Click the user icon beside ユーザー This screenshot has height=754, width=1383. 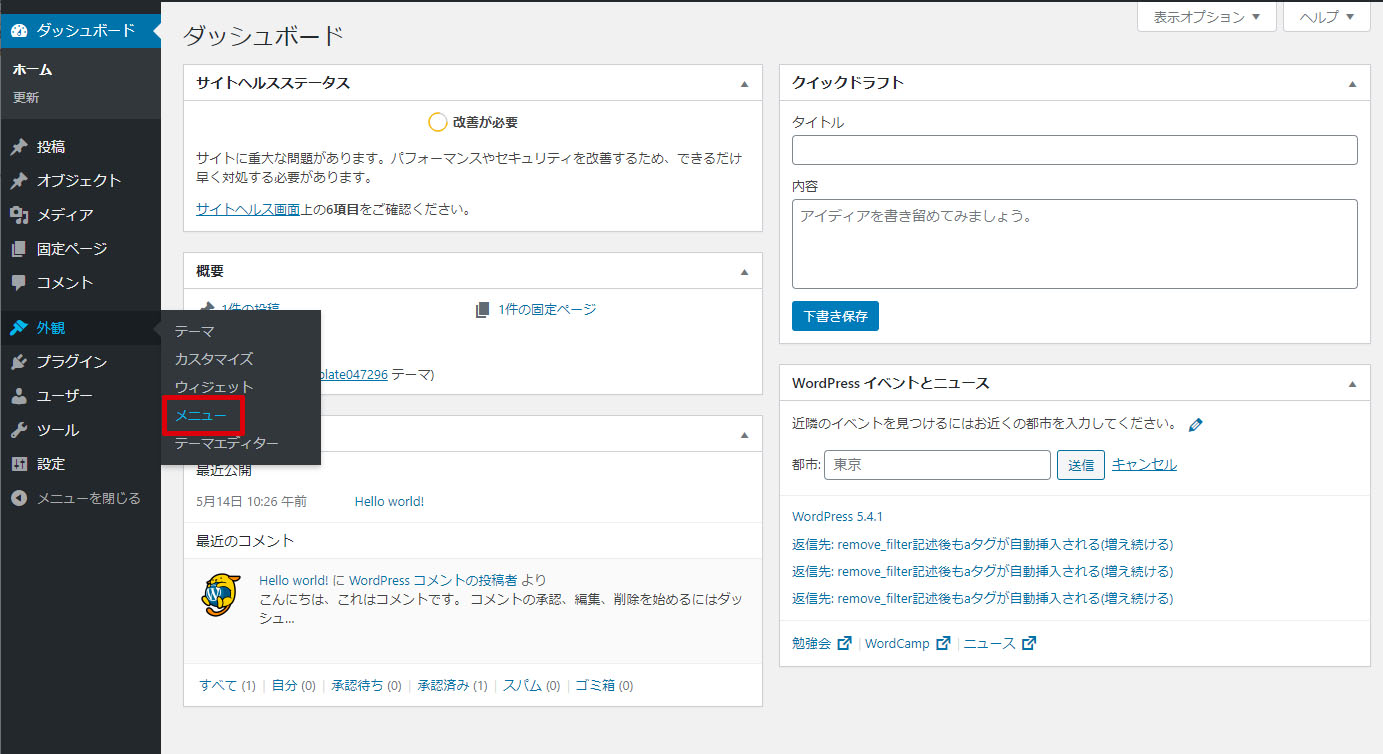coord(19,396)
